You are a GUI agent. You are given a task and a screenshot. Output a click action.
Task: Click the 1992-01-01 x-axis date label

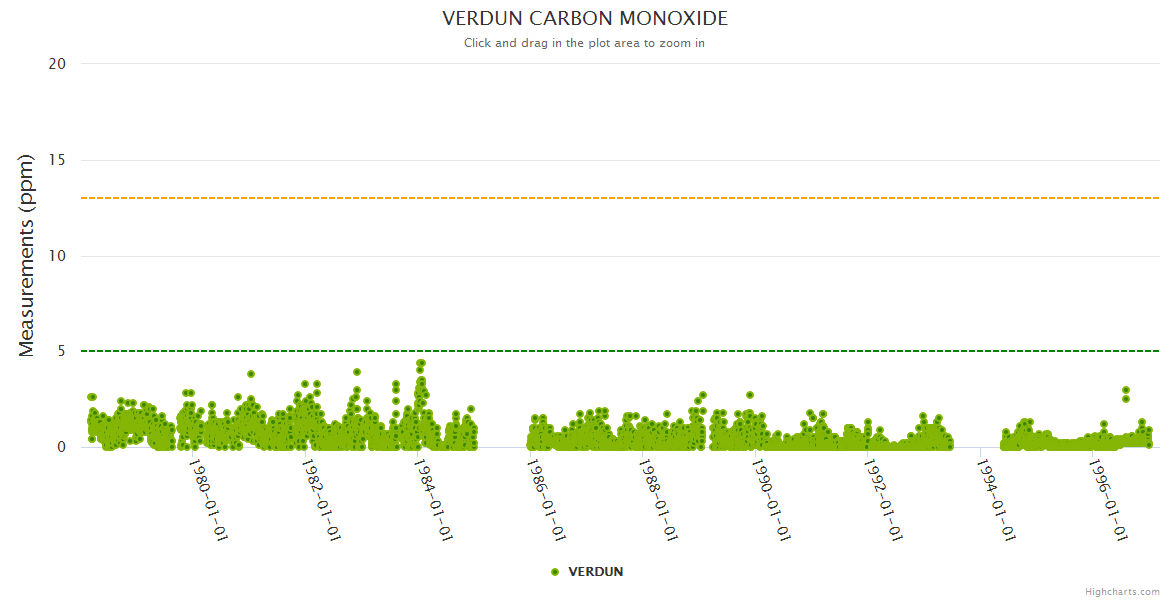click(x=885, y=499)
